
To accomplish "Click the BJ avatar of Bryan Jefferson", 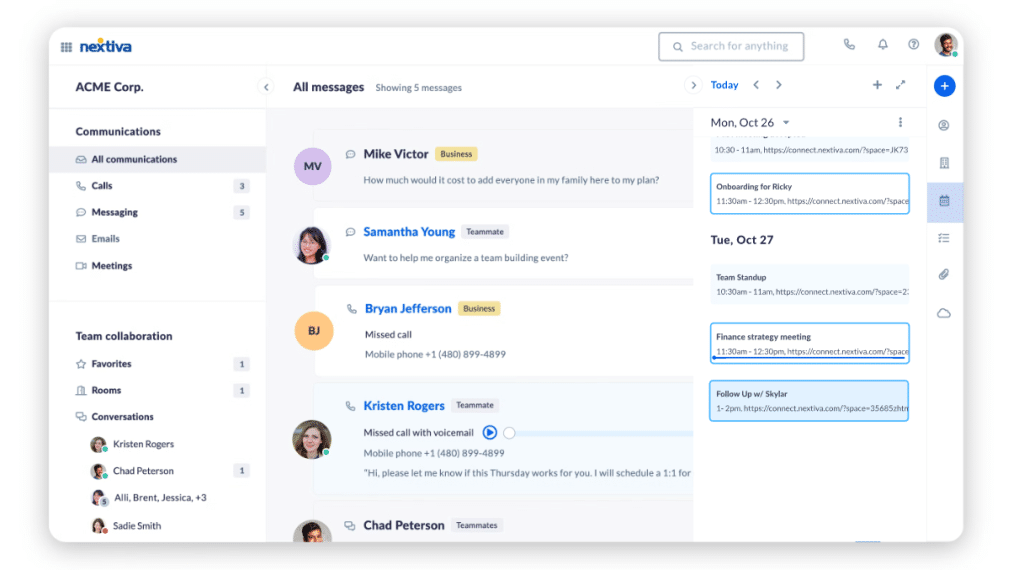I will pos(313,331).
